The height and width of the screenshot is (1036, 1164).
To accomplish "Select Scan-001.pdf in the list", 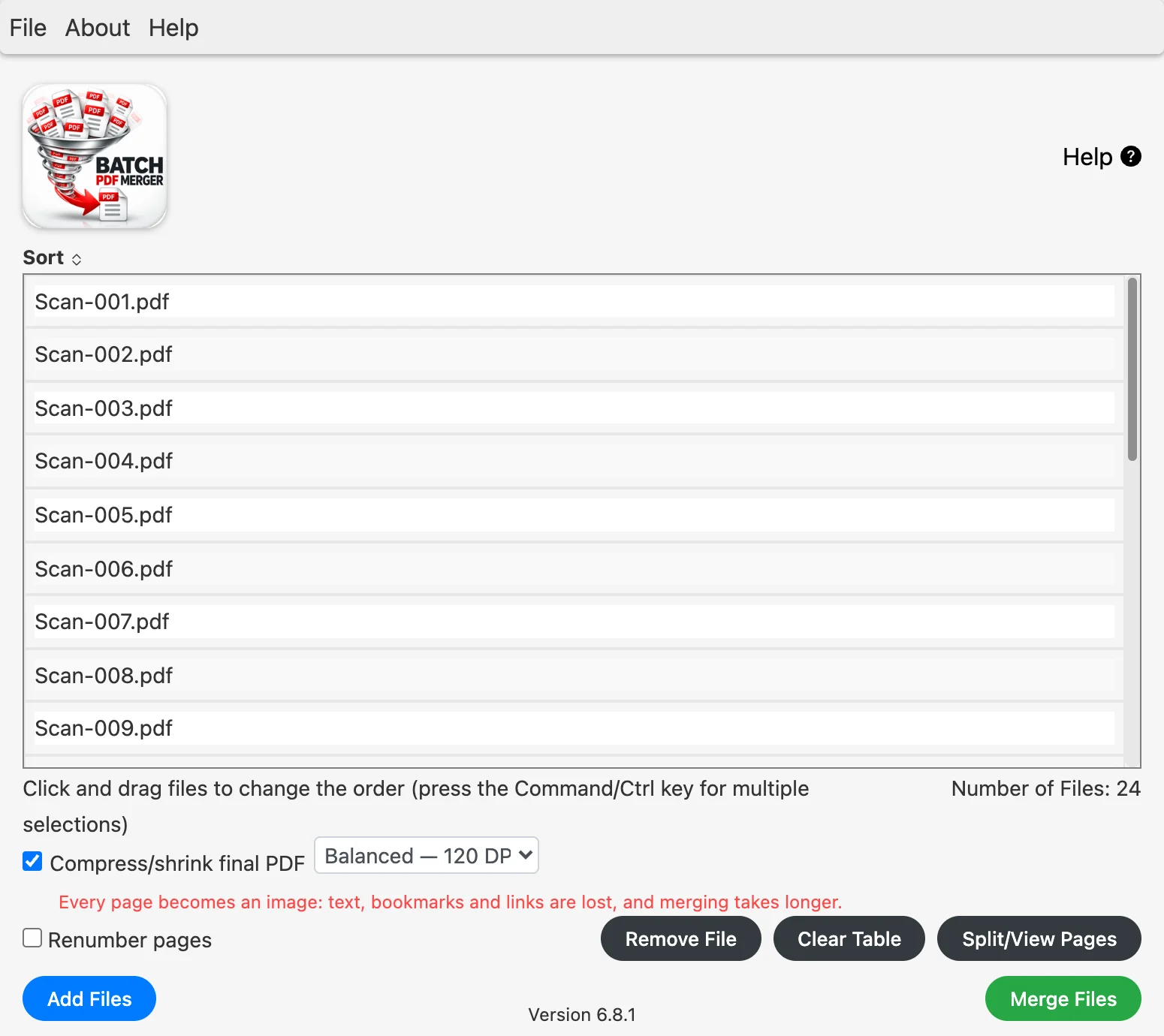I will (574, 302).
